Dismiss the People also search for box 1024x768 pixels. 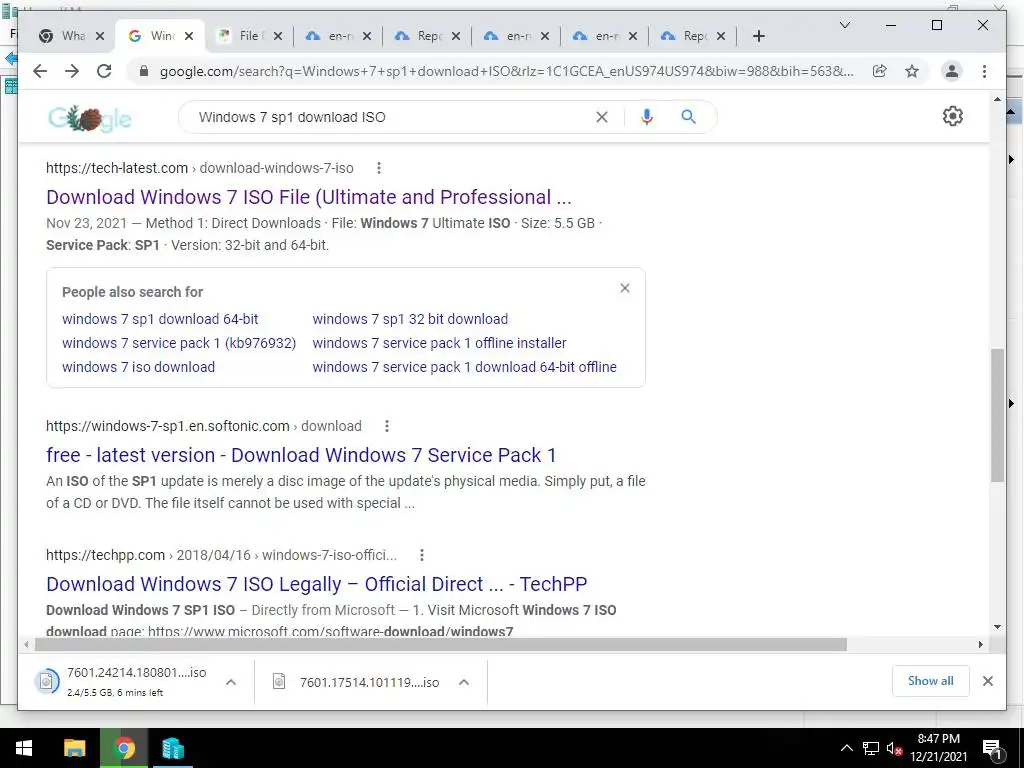click(x=625, y=288)
